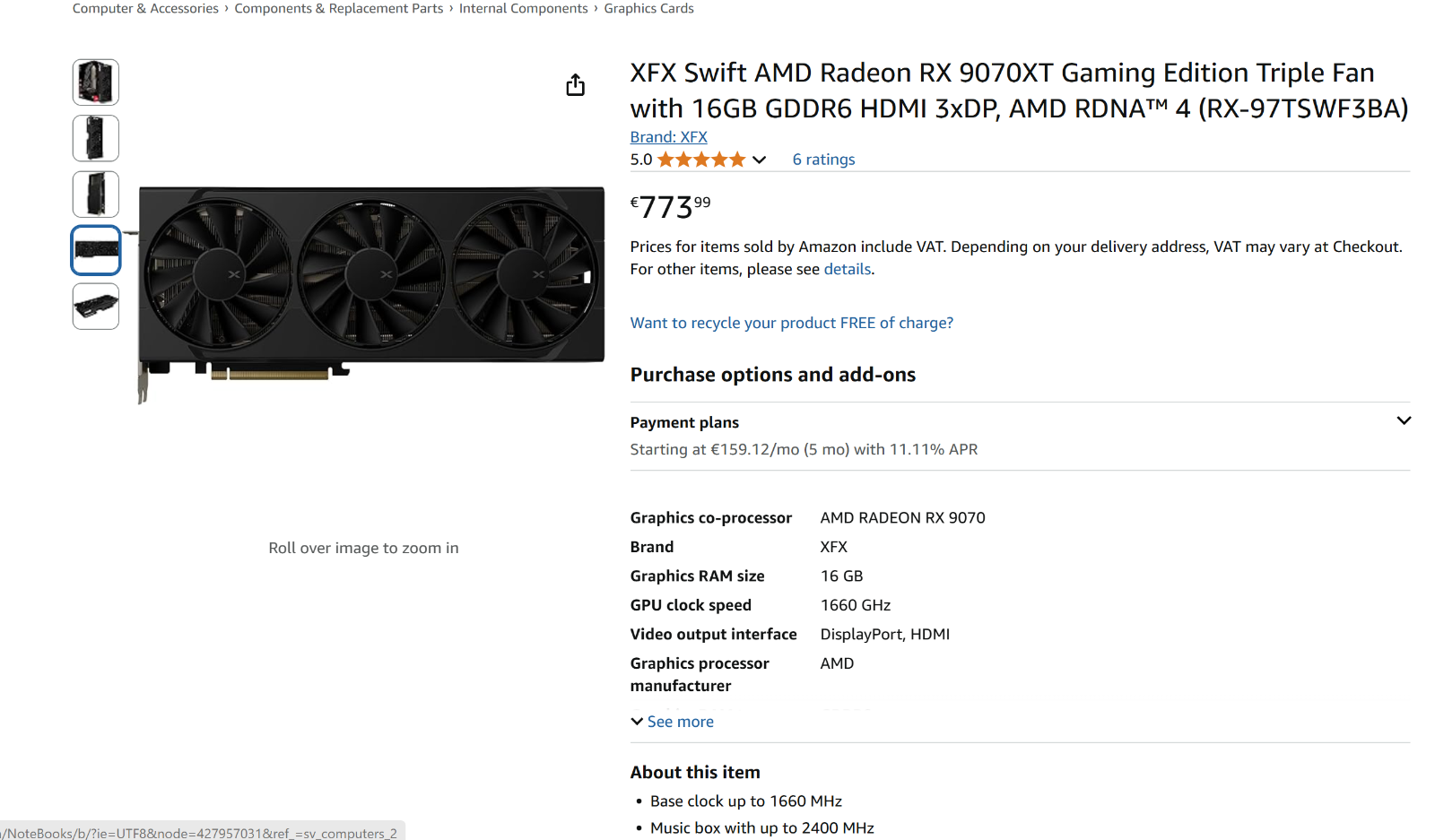Image resolution: width=1435 pixels, height=840 pixels.
Task: Open recycle your product FREE link
Action: coord(791,323)
